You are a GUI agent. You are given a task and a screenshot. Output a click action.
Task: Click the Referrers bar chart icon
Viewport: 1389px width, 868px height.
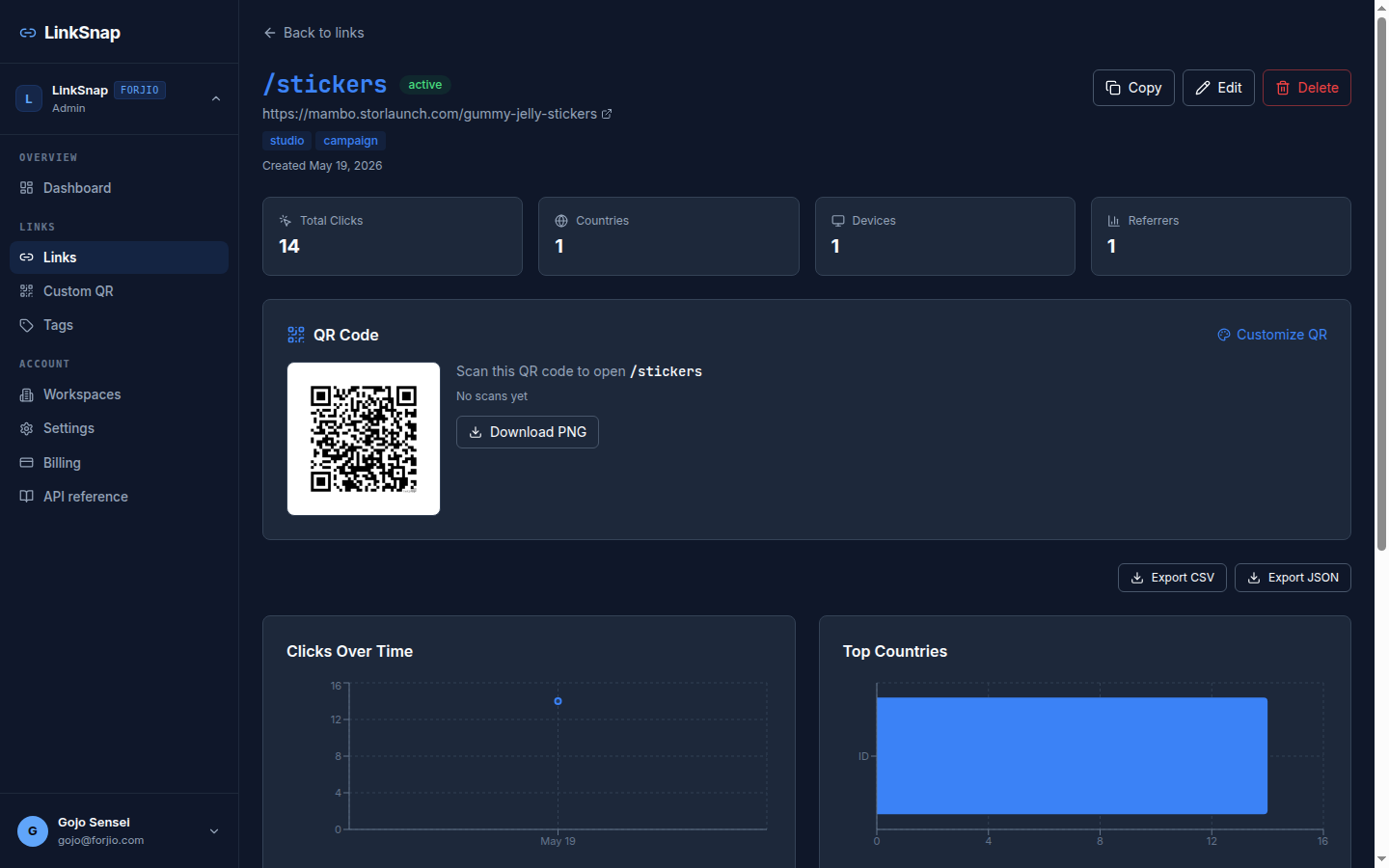click(x=1114, y=221)
